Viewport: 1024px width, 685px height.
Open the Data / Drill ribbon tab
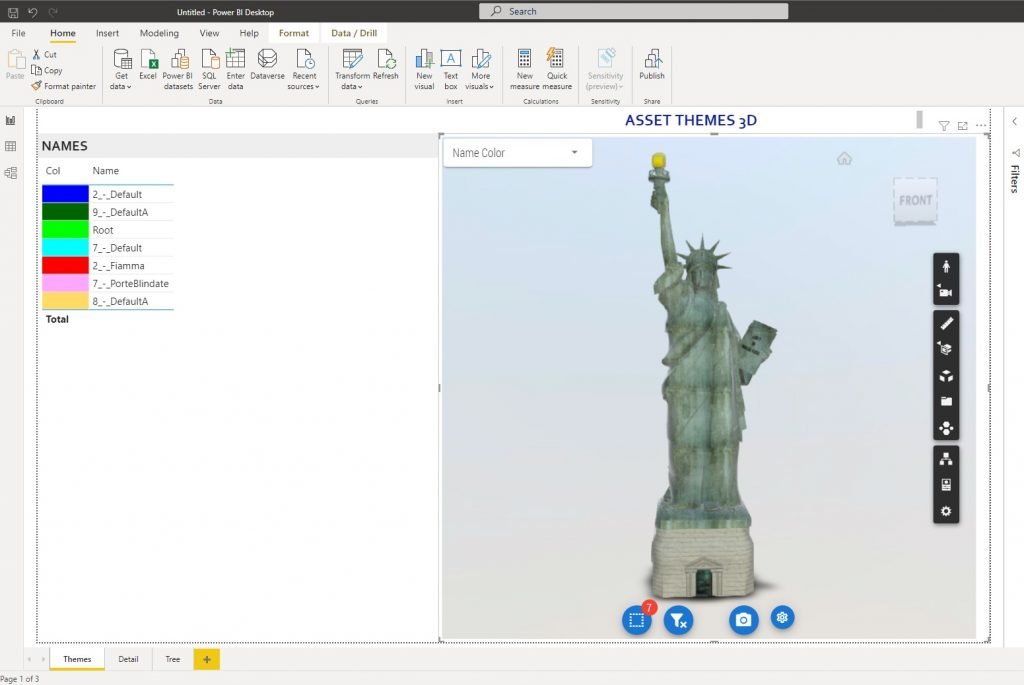pos(354,33)
